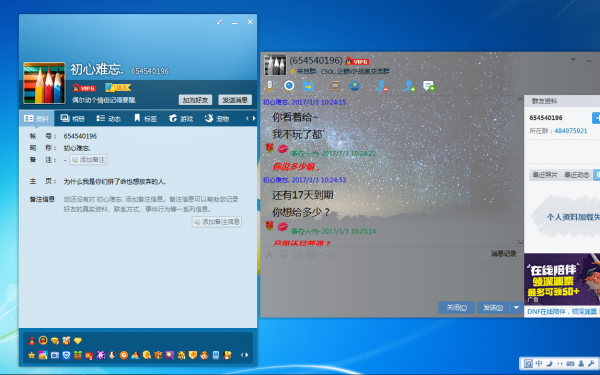Show next service icons with right arrow

247,355
